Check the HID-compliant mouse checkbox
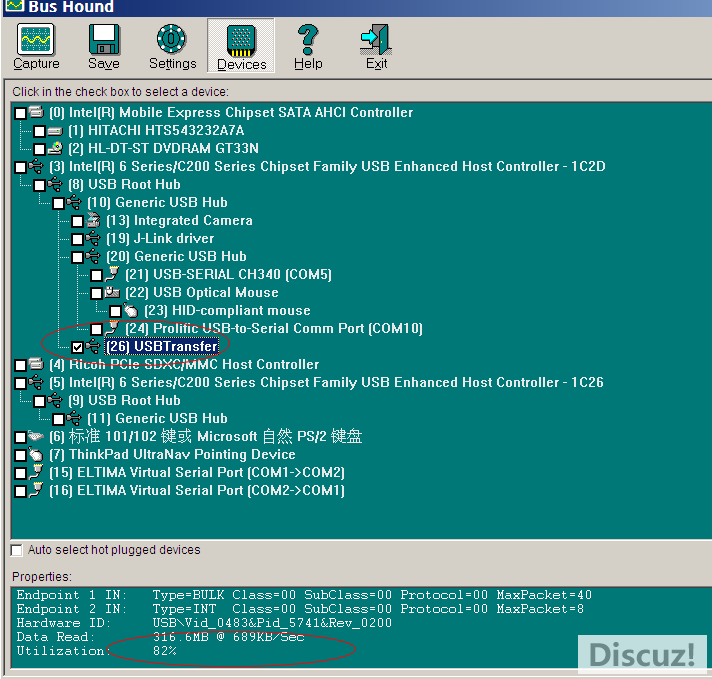This screenshot has height=679, width=712. coord(116,311)
